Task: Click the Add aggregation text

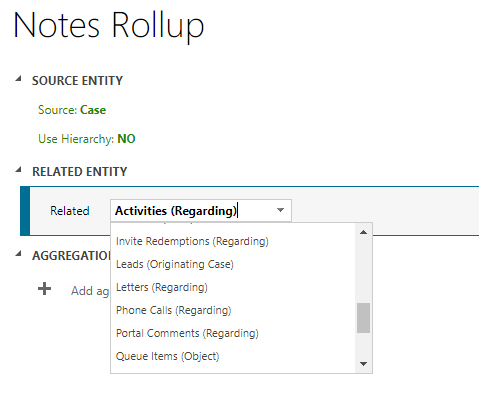Action: point(90,291)
